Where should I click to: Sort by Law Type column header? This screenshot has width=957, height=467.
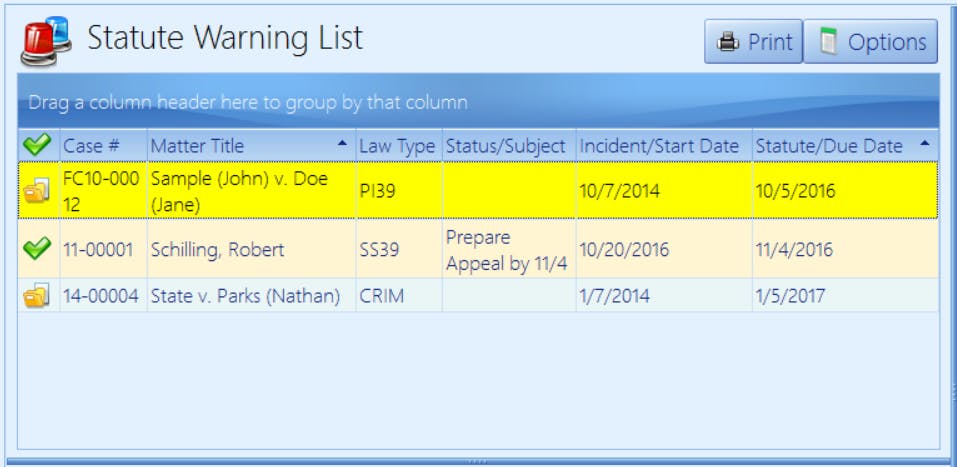396,146
